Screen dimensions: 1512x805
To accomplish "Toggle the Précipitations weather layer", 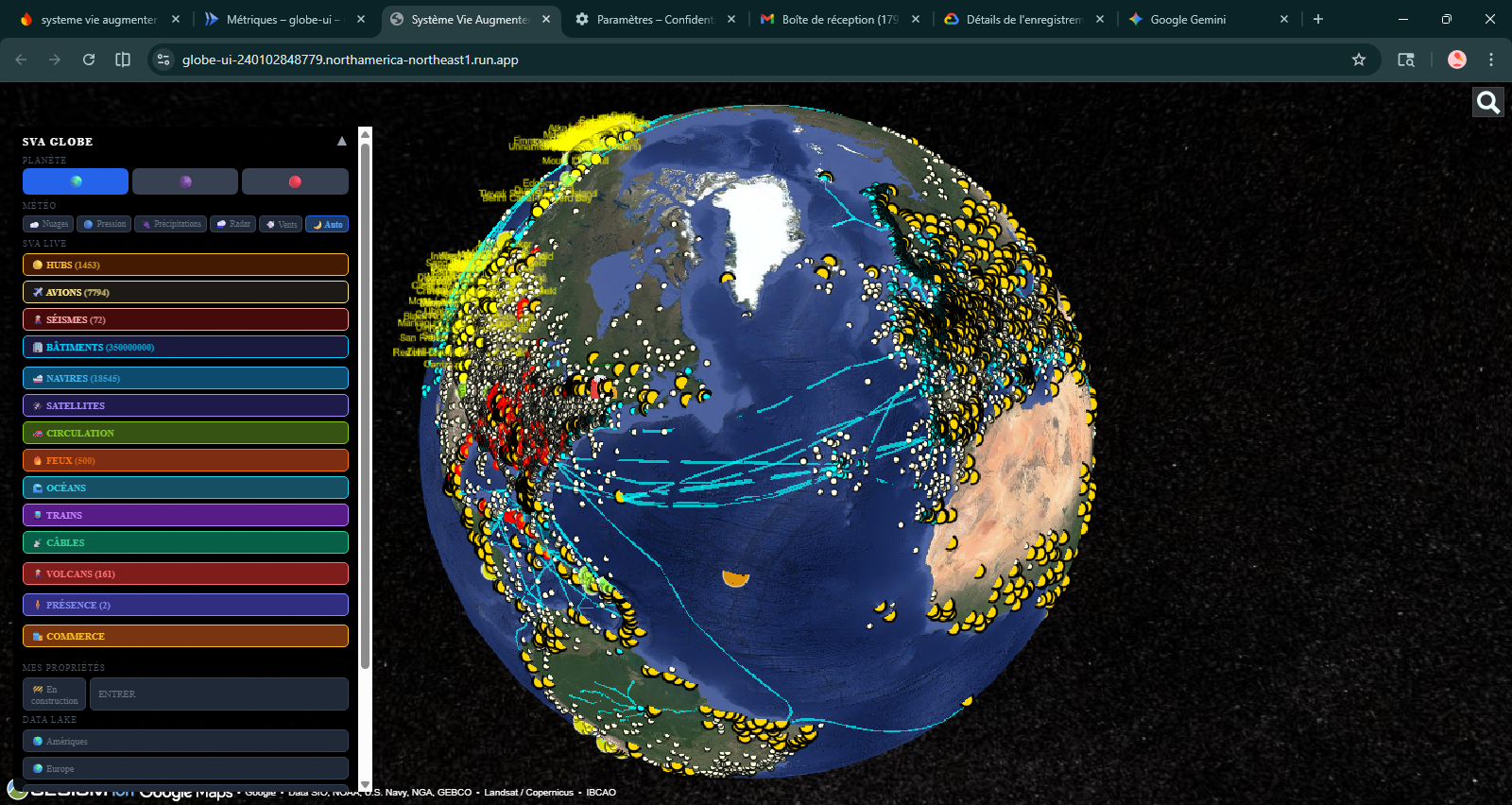I will click(x=170, y=224).
